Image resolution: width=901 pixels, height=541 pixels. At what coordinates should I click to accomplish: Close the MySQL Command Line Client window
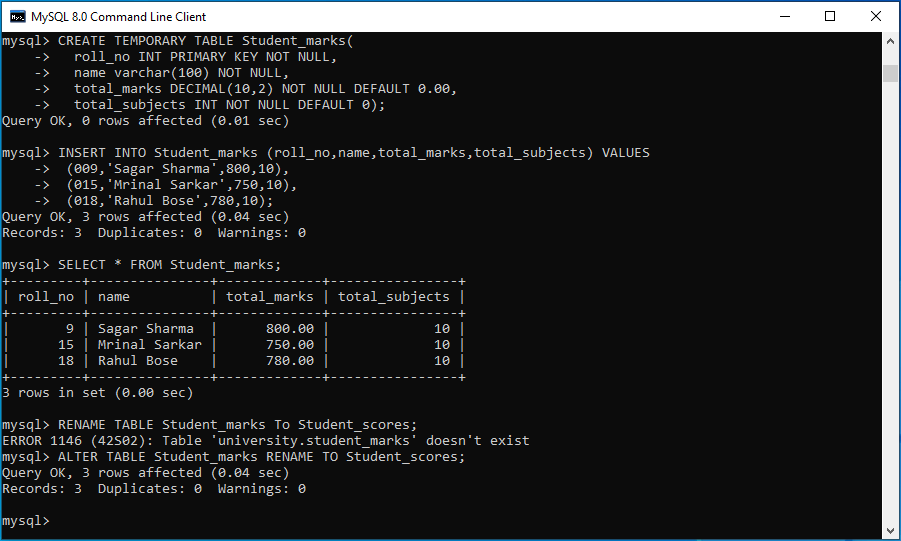(x=876, y=16)
